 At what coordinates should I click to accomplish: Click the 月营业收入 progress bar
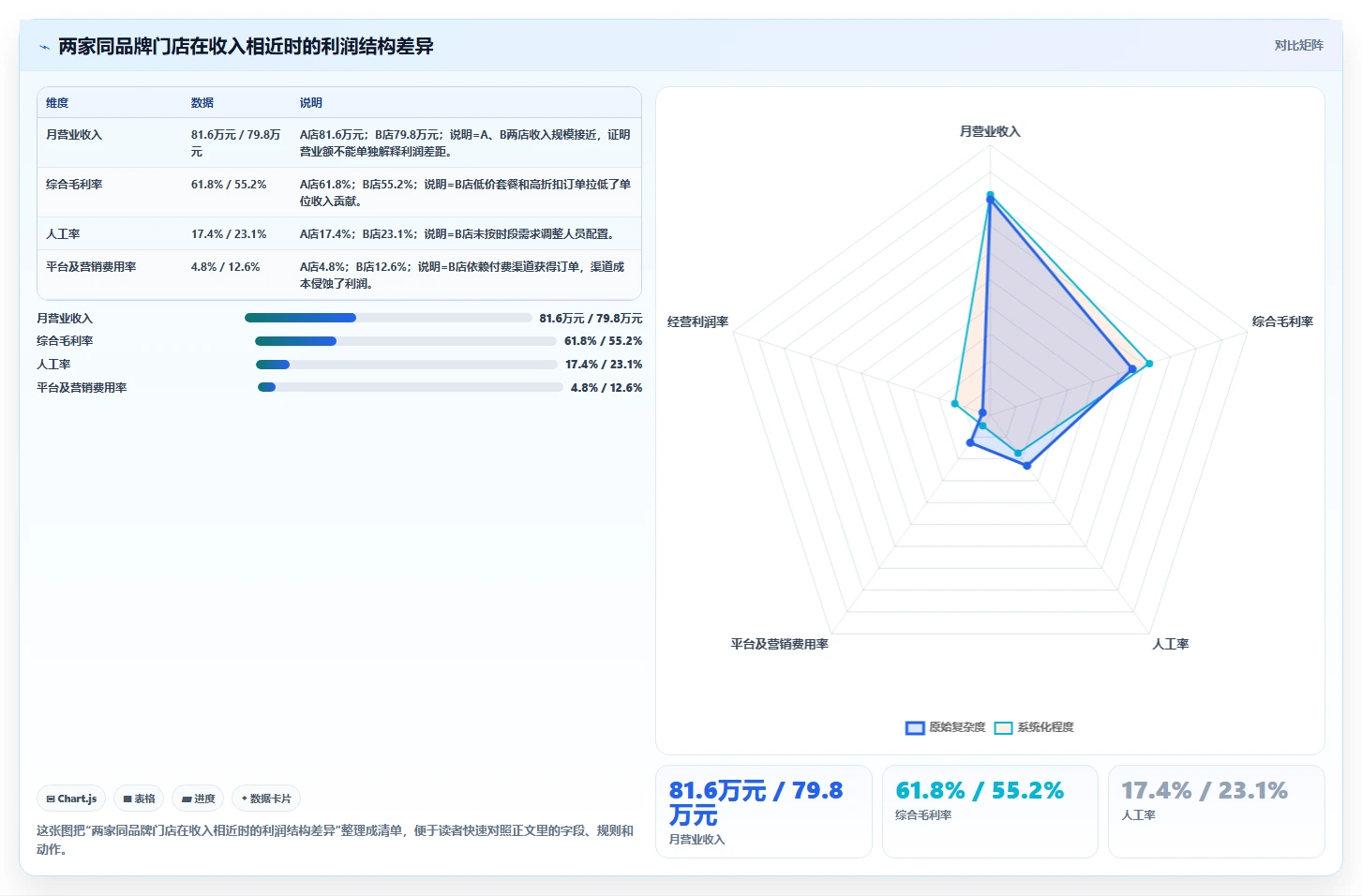coord(388,318)
